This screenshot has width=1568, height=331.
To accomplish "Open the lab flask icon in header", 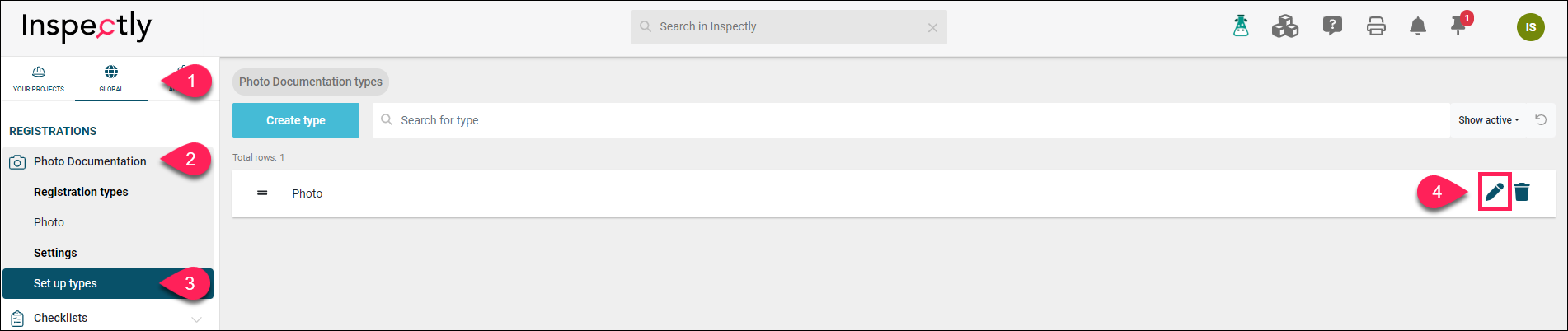I will tap(1241, 26).
